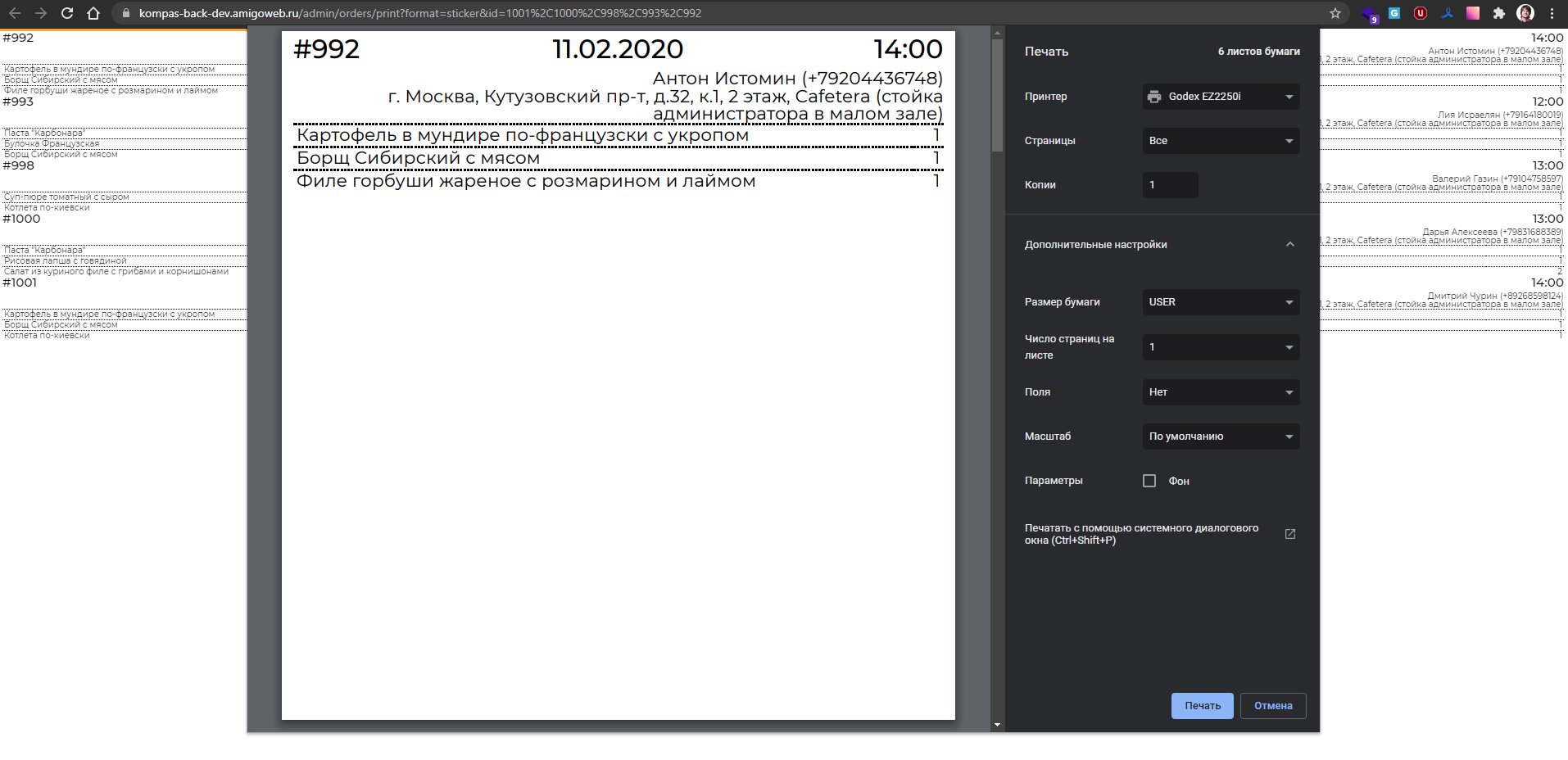Click the user profile avatar in toolbar
This screenshot has height=760, width=1568.
[x=1525, y=13]
